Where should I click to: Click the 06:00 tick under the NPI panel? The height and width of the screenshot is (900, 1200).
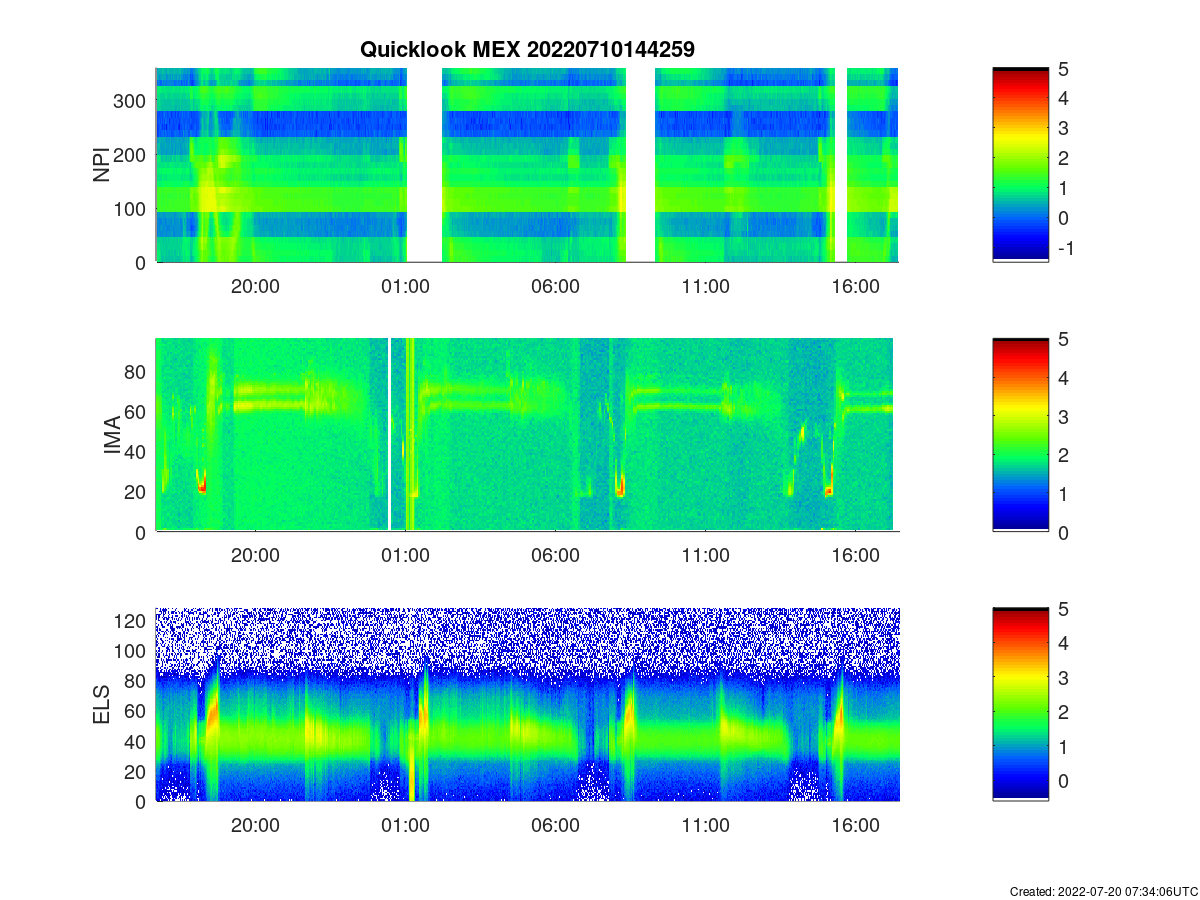[x=555, y=286]
